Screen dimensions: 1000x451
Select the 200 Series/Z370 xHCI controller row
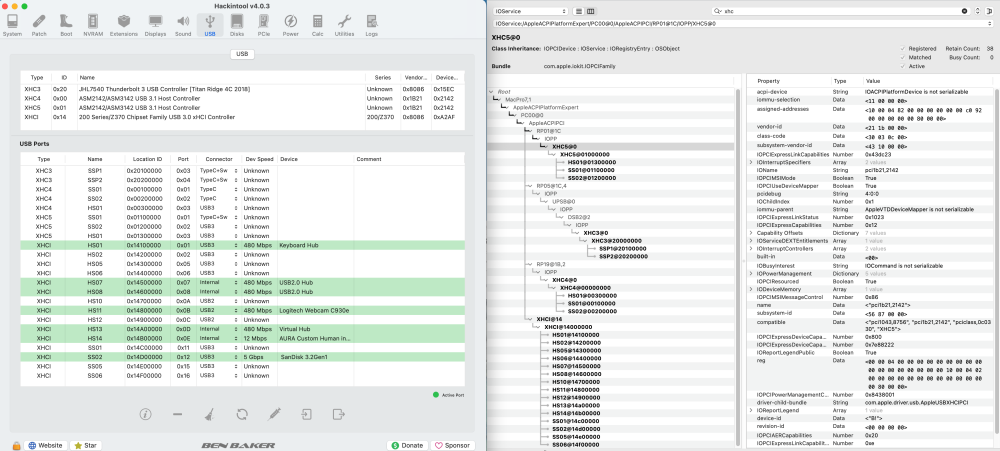(x=242, y=117)
